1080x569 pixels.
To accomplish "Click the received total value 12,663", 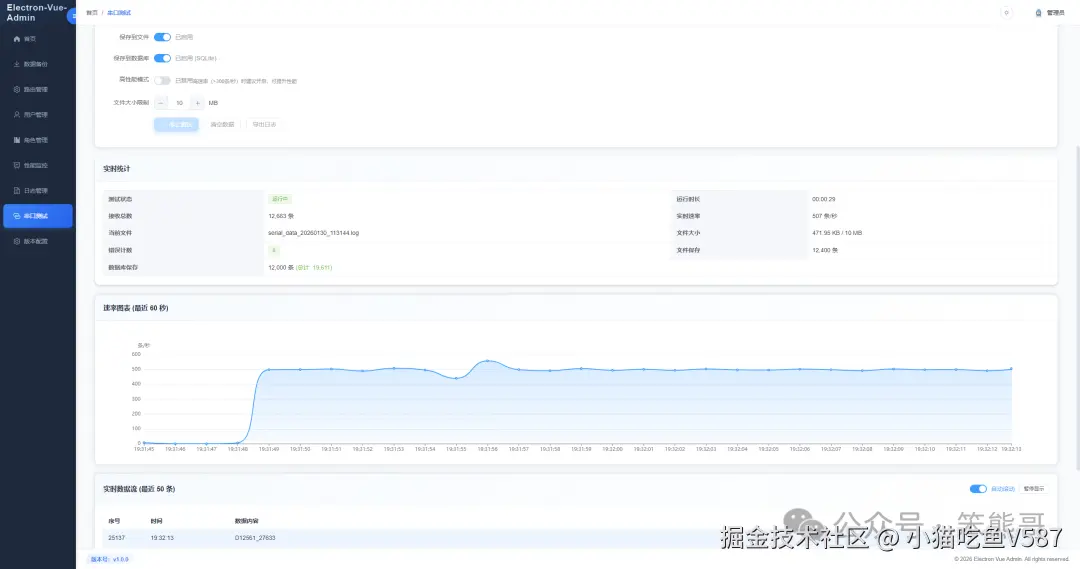I will 281,216.
